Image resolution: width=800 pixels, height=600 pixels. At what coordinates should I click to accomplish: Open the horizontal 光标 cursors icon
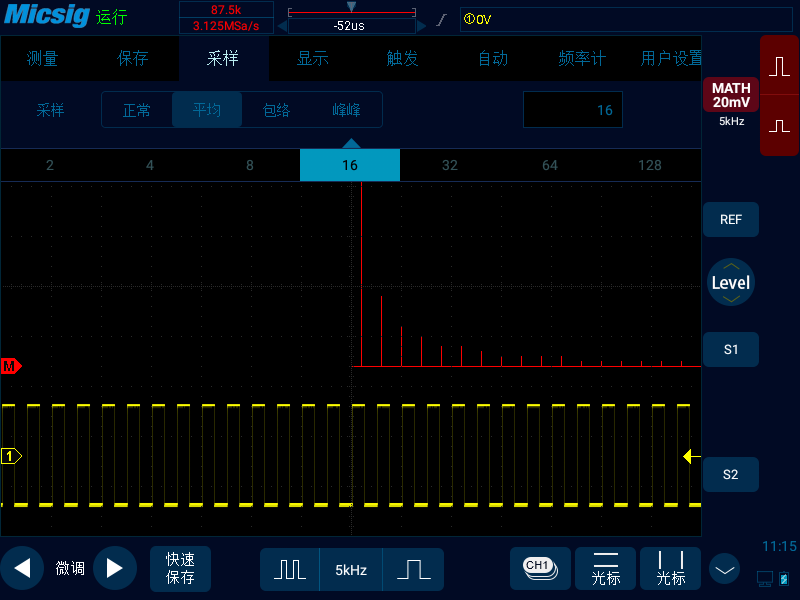click(x=605, y=568)
